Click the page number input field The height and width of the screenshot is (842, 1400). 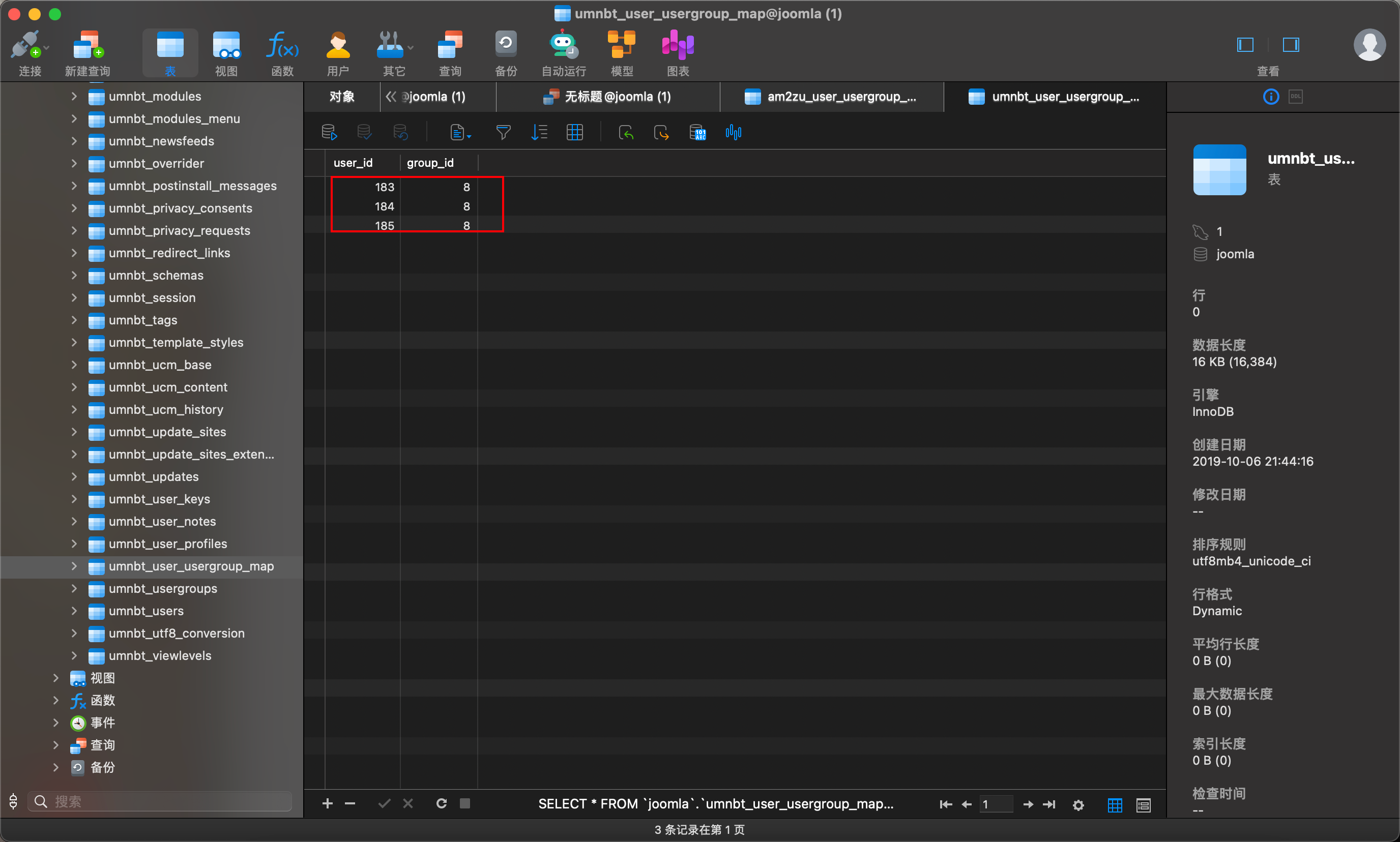point(996,804)
